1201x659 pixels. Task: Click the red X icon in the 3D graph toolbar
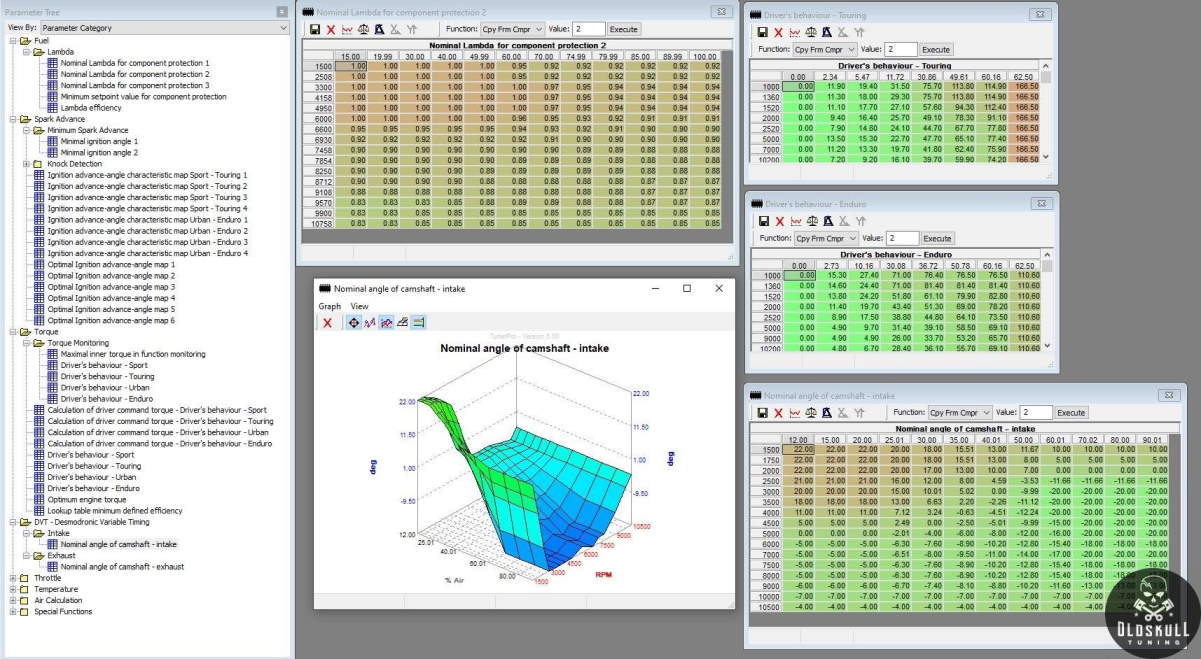point(327,323)
